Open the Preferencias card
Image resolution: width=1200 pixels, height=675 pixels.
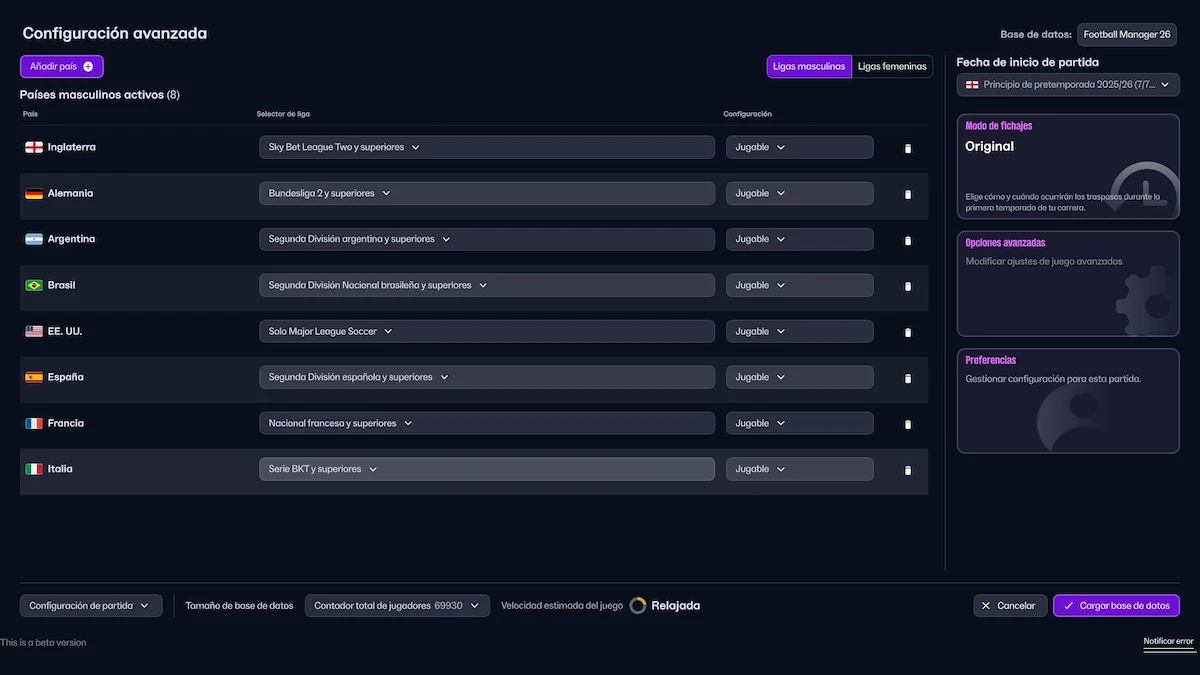pos(1068,401)
